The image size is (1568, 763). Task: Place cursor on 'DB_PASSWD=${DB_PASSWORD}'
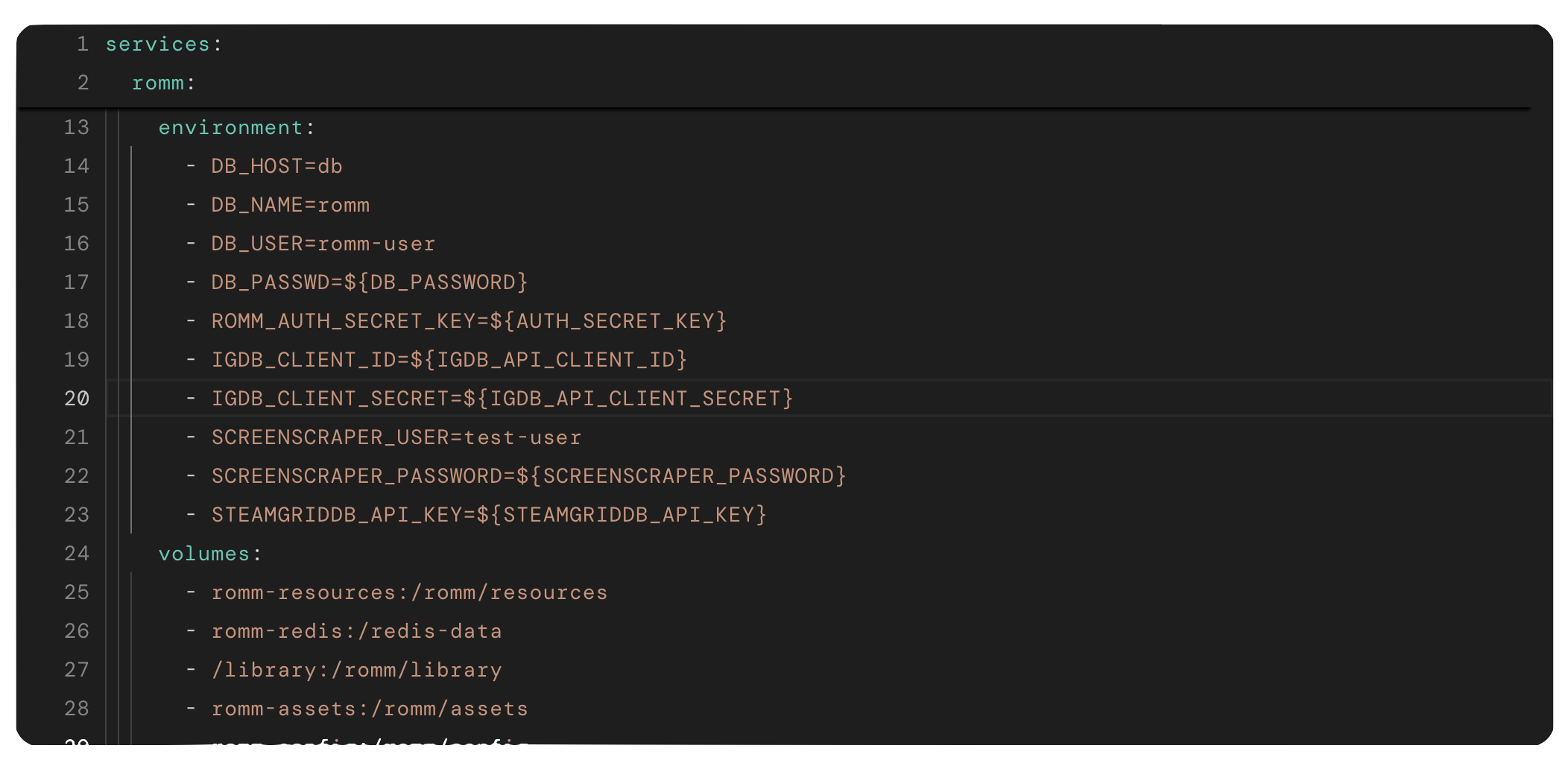click(x=370, y=282)
